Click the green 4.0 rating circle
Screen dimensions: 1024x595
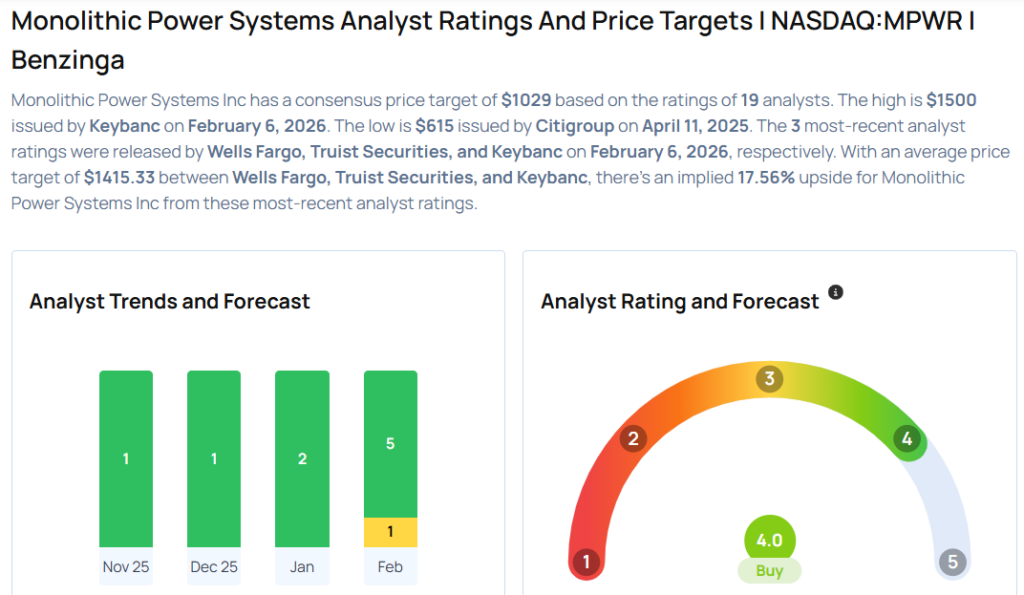(x=769, y=541)
